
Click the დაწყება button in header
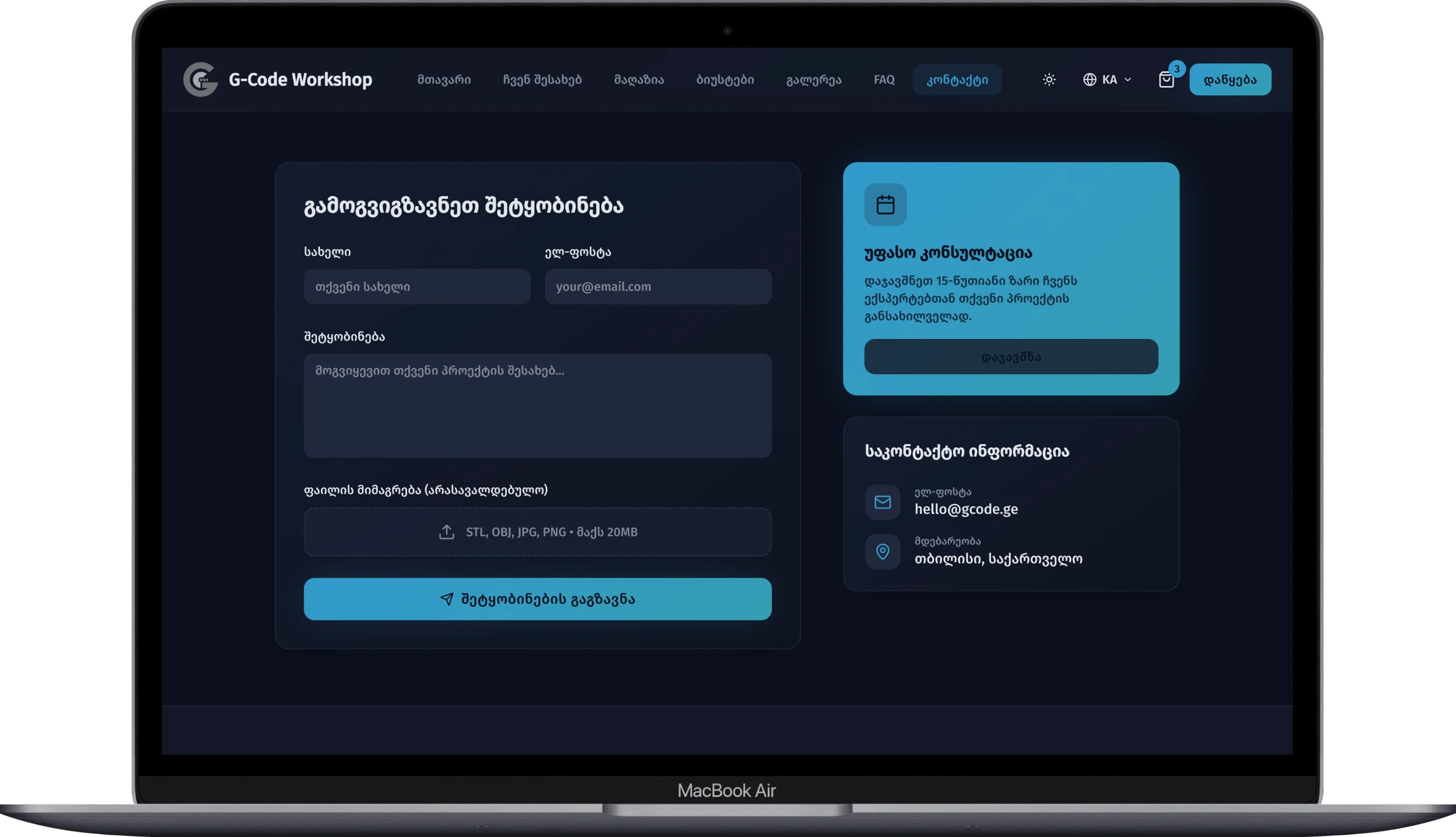pos(1230,79)
